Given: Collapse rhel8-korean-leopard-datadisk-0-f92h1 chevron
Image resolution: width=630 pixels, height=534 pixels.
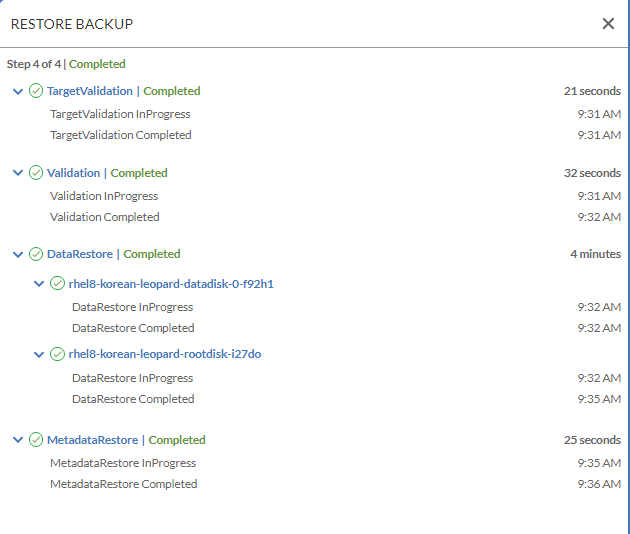Looking at the screenshot, I should pos(39,284).
